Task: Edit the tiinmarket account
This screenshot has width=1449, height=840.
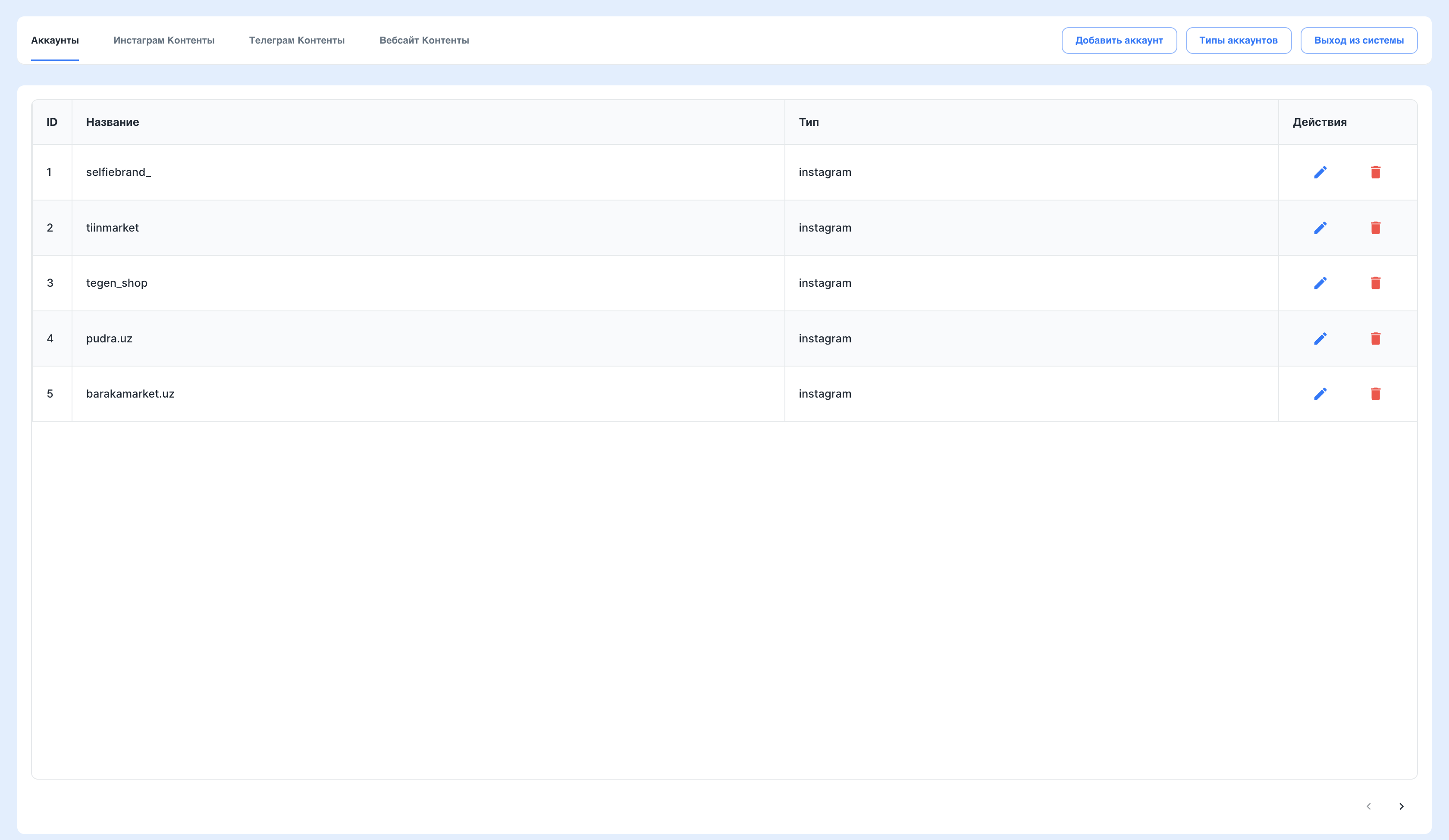Action: point(1321,228)
